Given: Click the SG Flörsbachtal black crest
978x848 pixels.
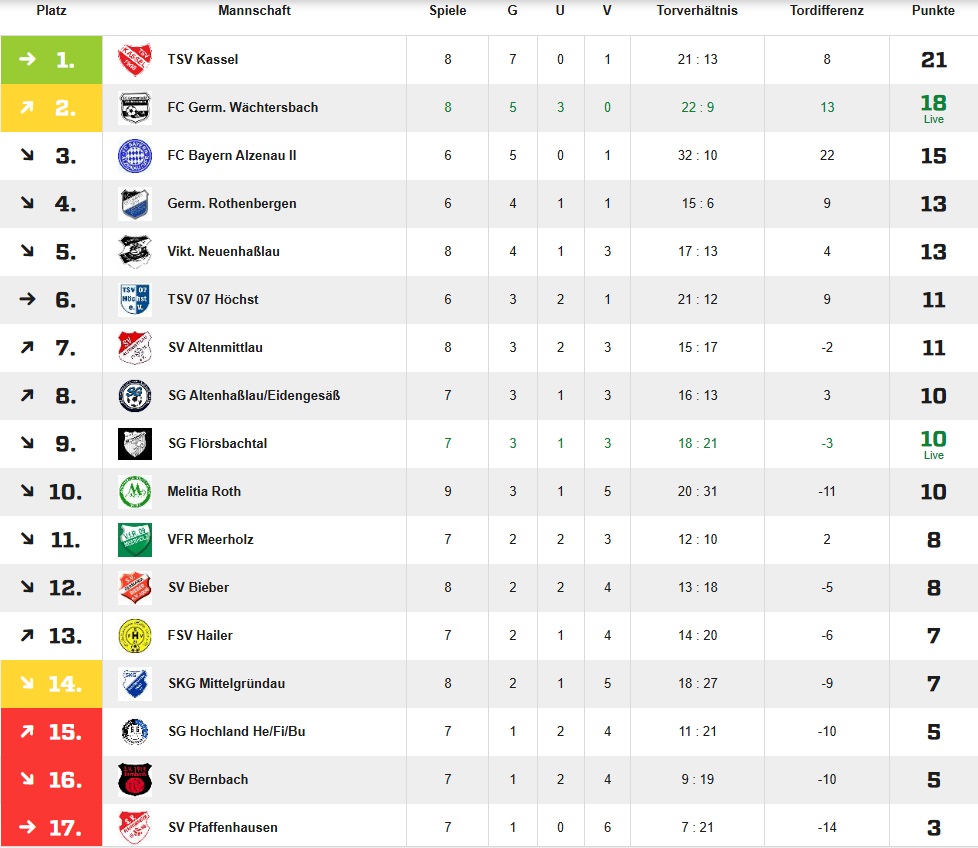Looking at the screenshot, I should coord(135,444).
